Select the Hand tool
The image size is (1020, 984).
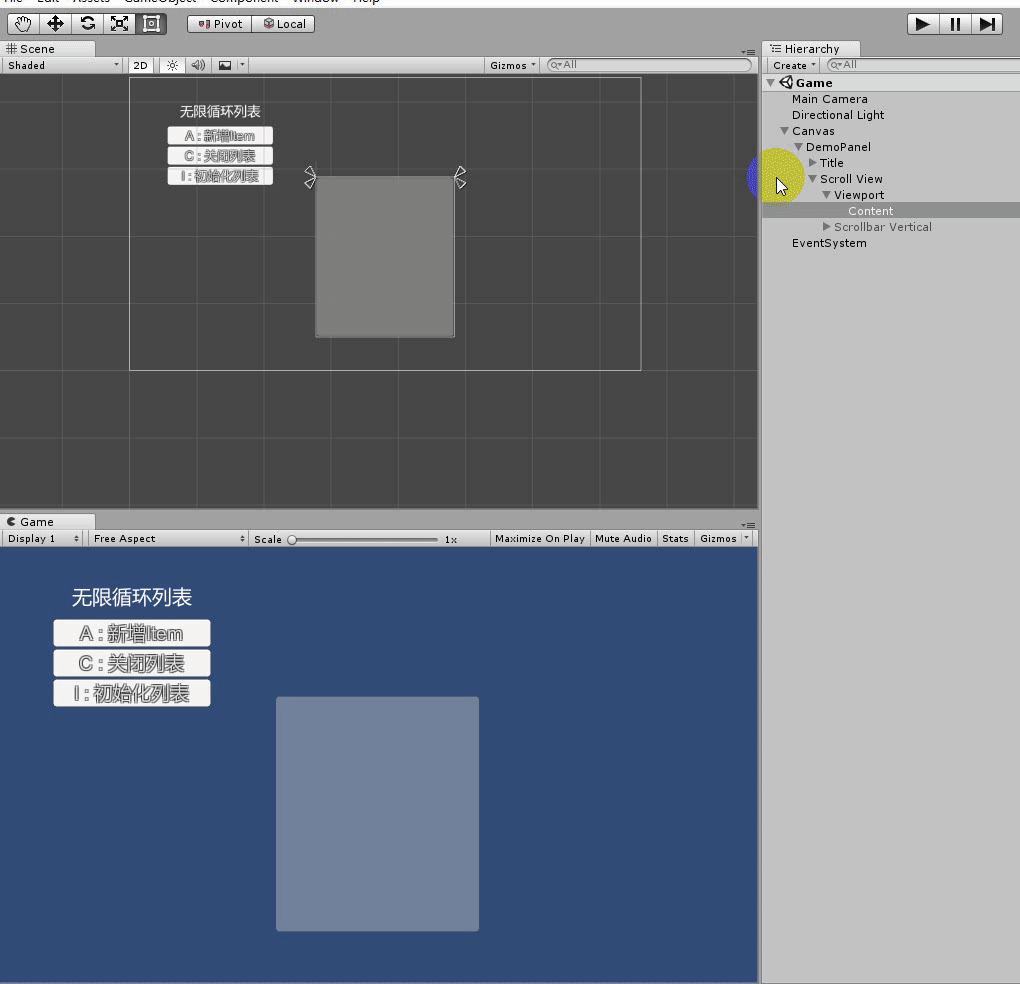pyautogui.click(x=23, y=24)
